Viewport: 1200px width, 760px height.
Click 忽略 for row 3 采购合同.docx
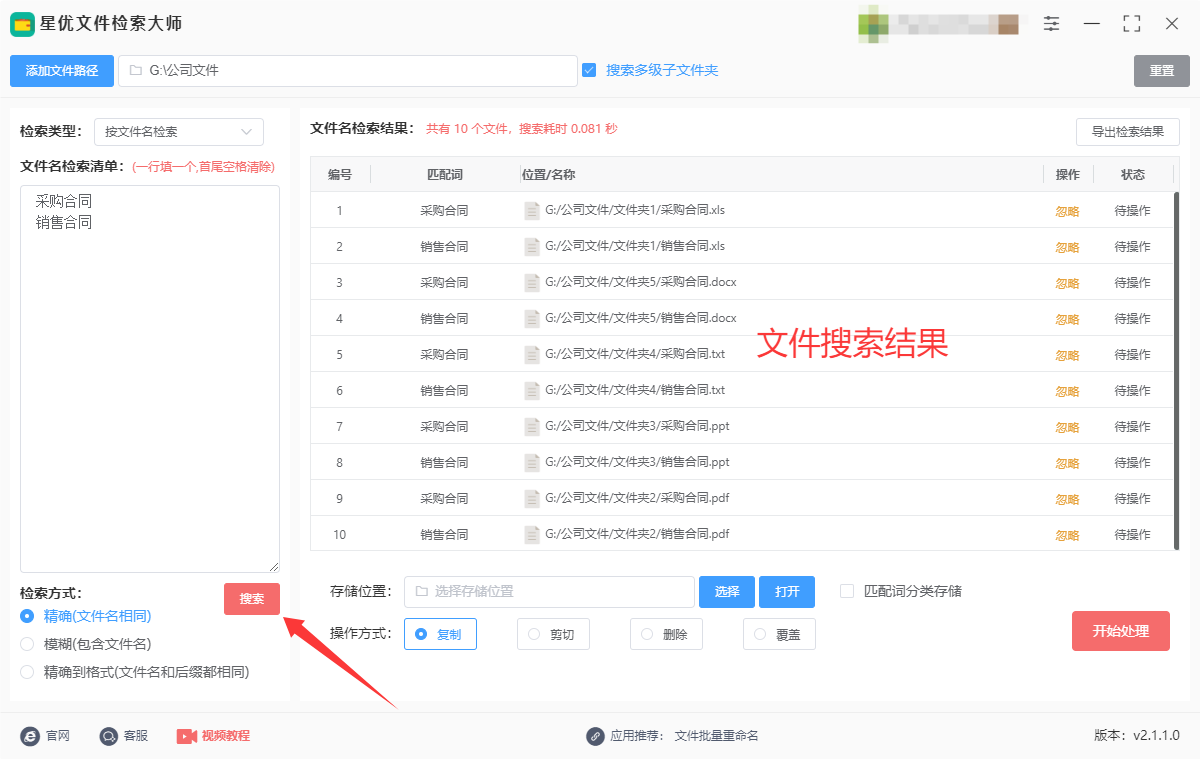click(x=1068, y=284)
